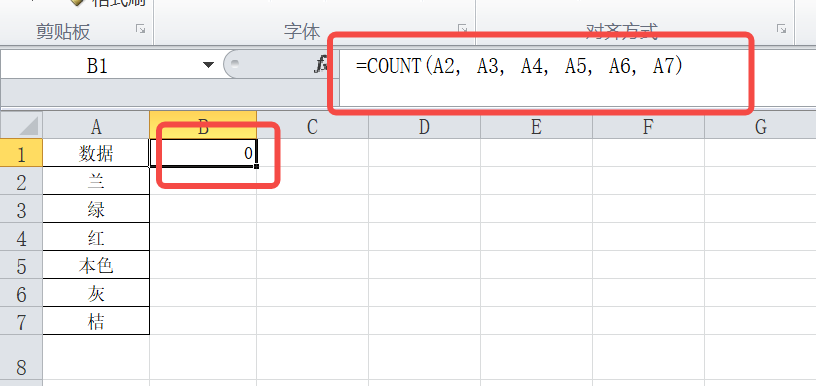816x386 pixels.
Task: Select column A header
Action: tap(96, 125)
